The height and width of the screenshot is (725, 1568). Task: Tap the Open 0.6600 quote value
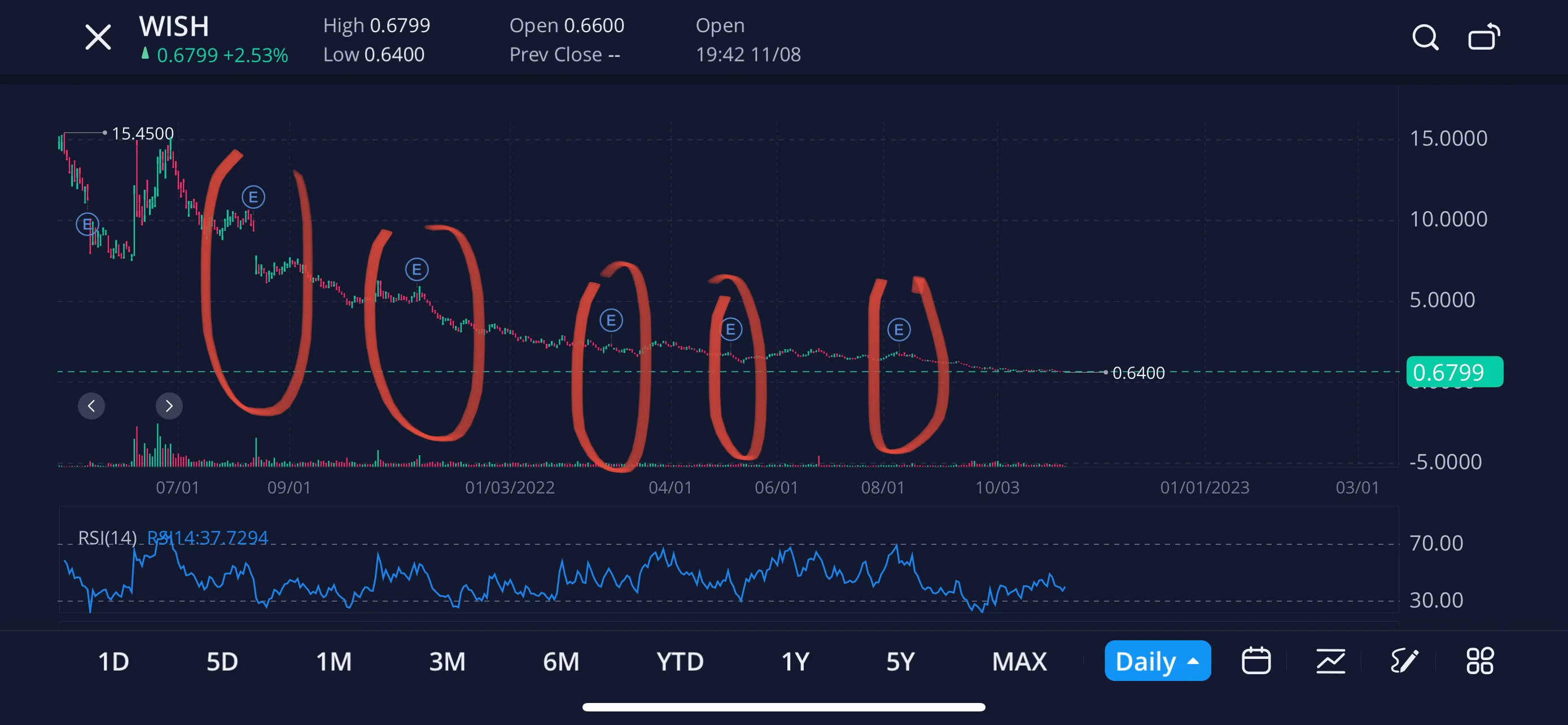(x=567, y=25)
